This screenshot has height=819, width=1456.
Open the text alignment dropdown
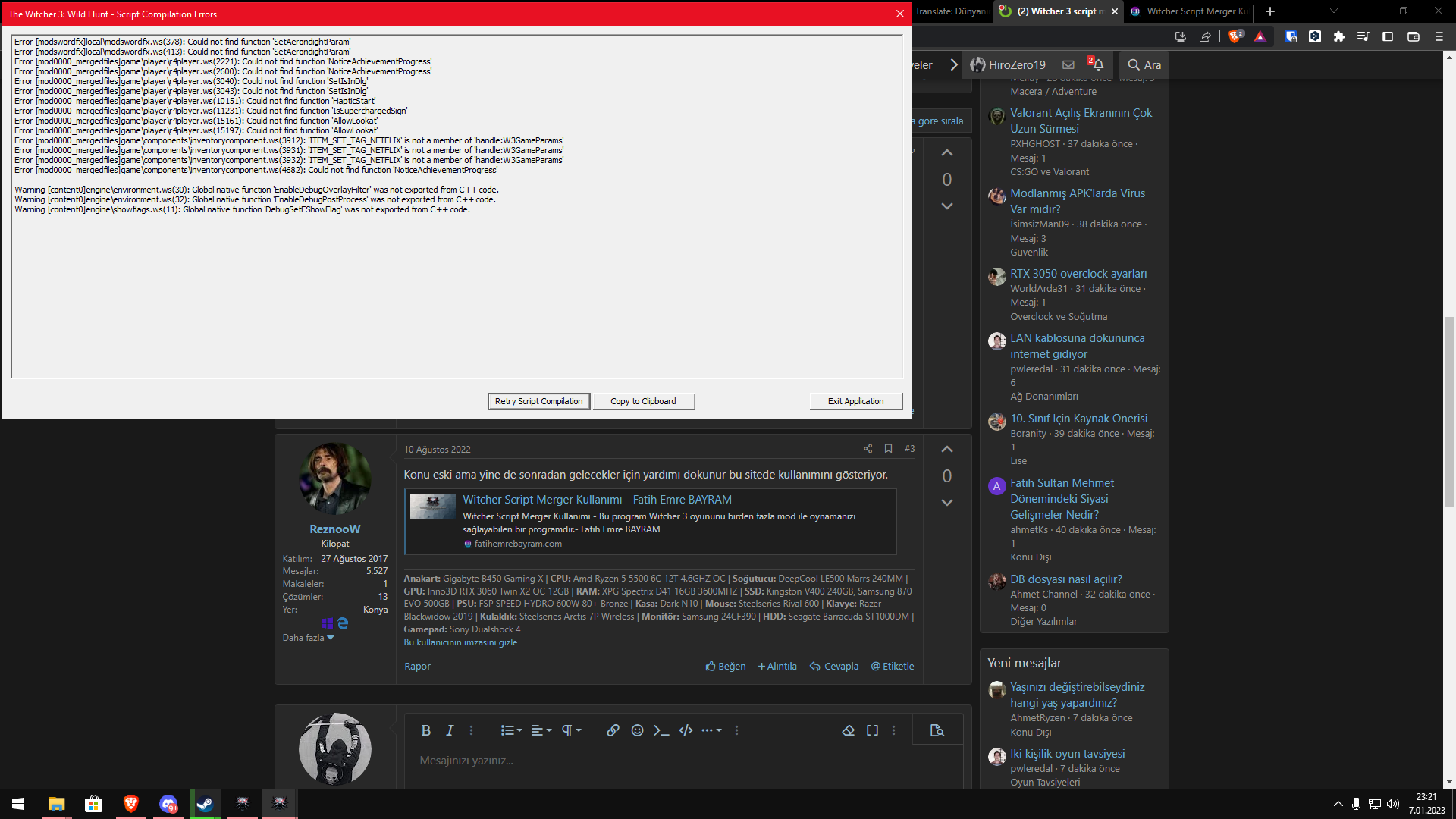[541, 730]
